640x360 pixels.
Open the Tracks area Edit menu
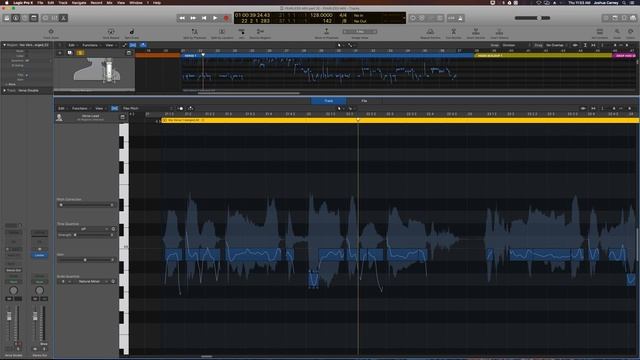[72, 45]
